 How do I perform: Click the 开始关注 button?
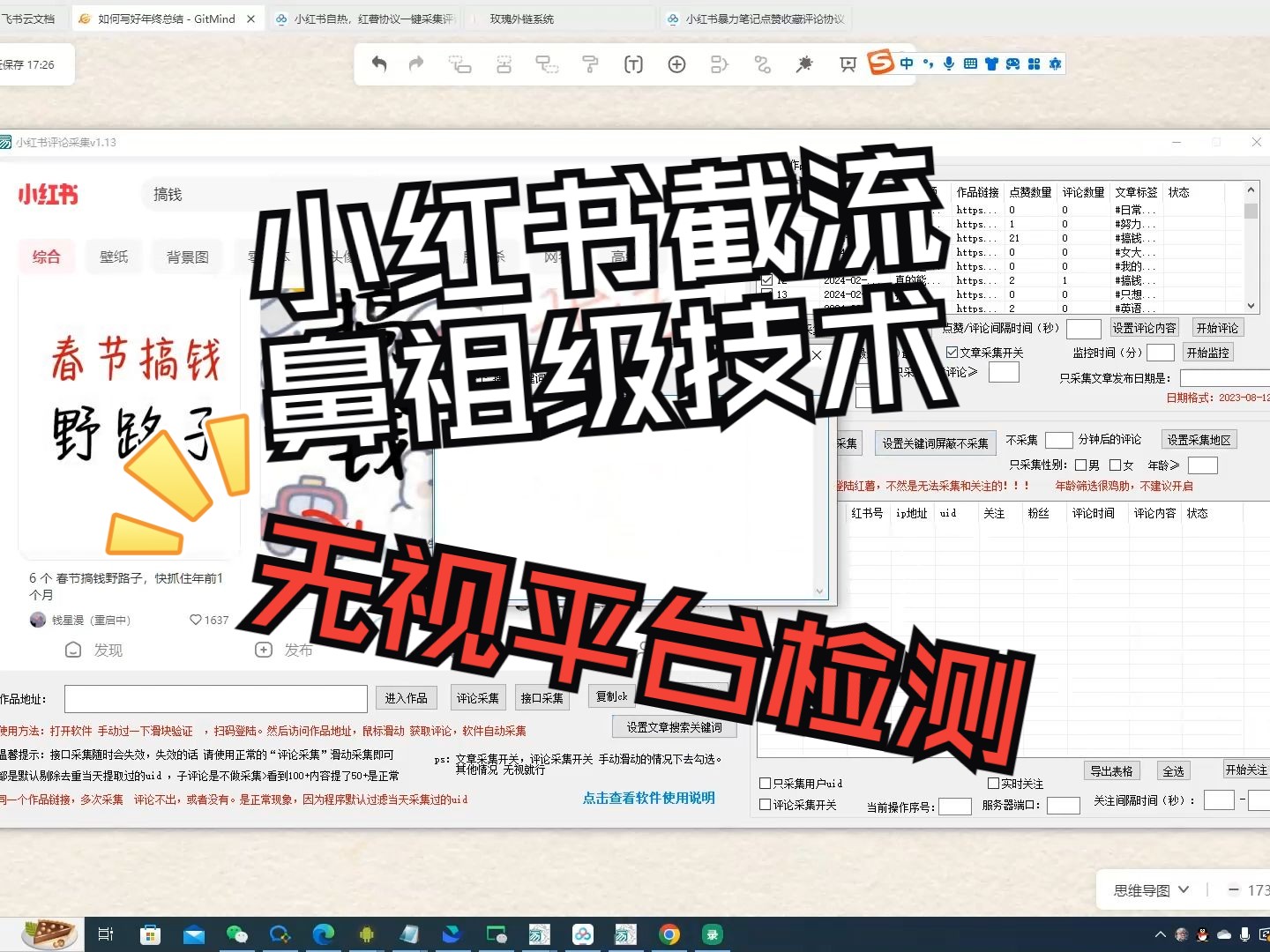(1246, 770)
